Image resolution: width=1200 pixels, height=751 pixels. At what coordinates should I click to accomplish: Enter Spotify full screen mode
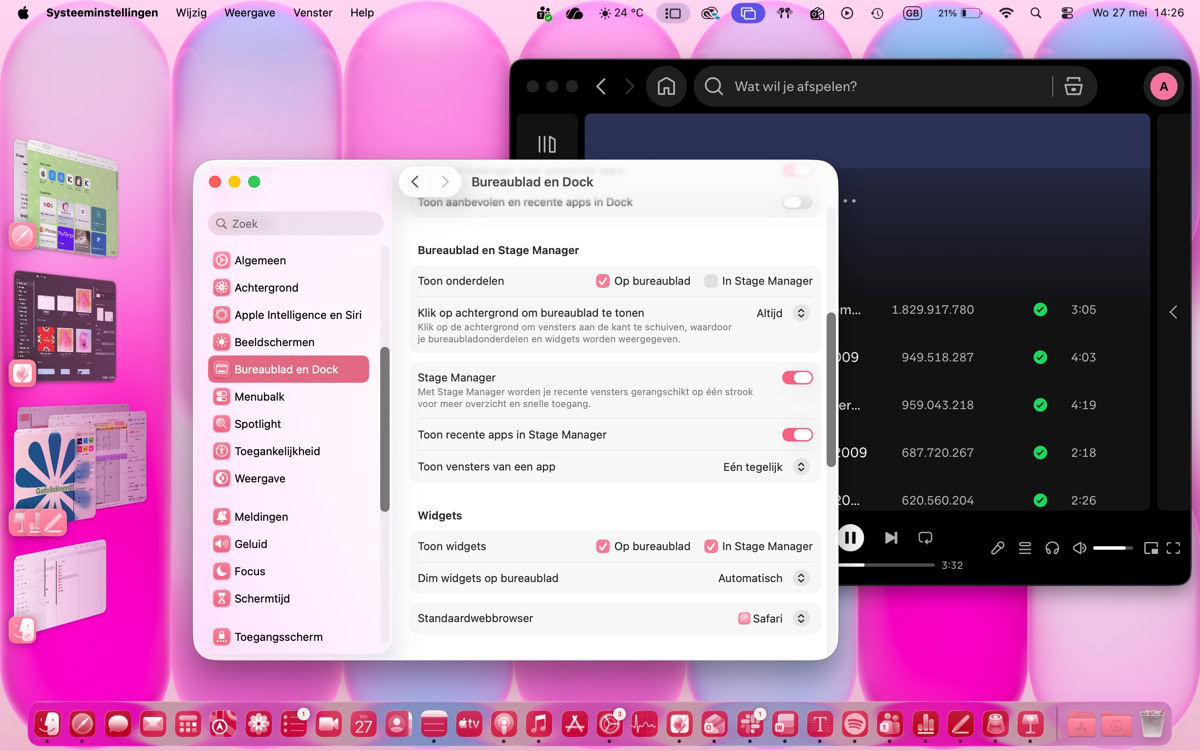[1174, 548]
